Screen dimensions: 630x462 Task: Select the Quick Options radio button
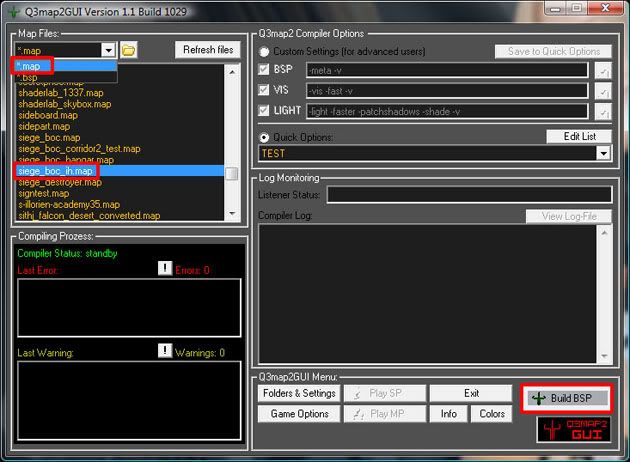[264, 138]
